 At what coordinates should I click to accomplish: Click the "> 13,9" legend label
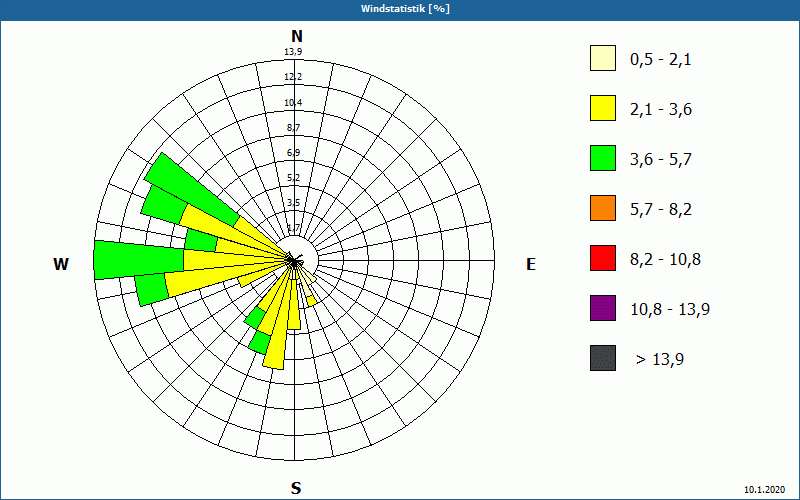[660, 360]
